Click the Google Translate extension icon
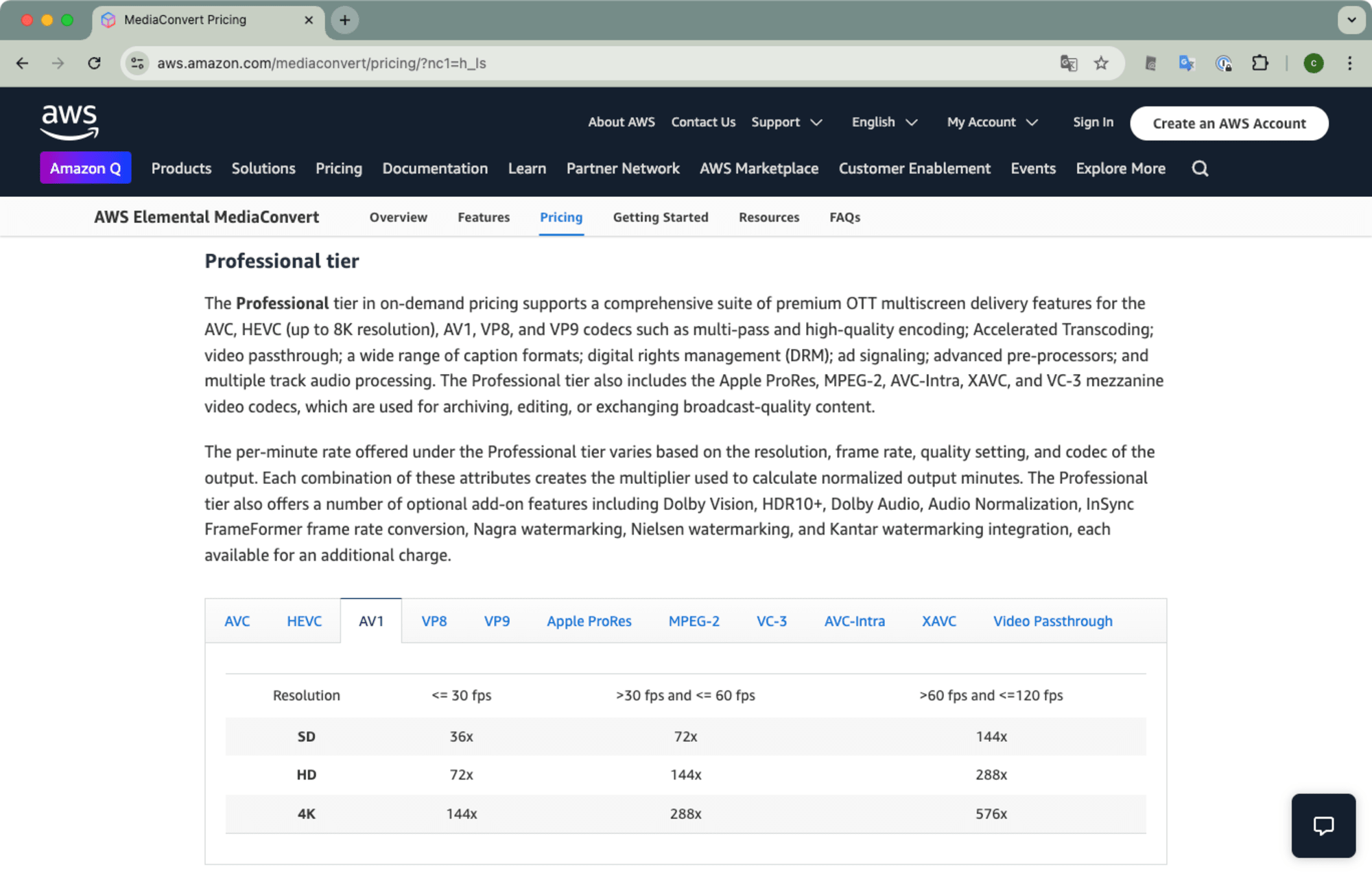This screenshot has height=884, width=1372. coord(1187,63)
